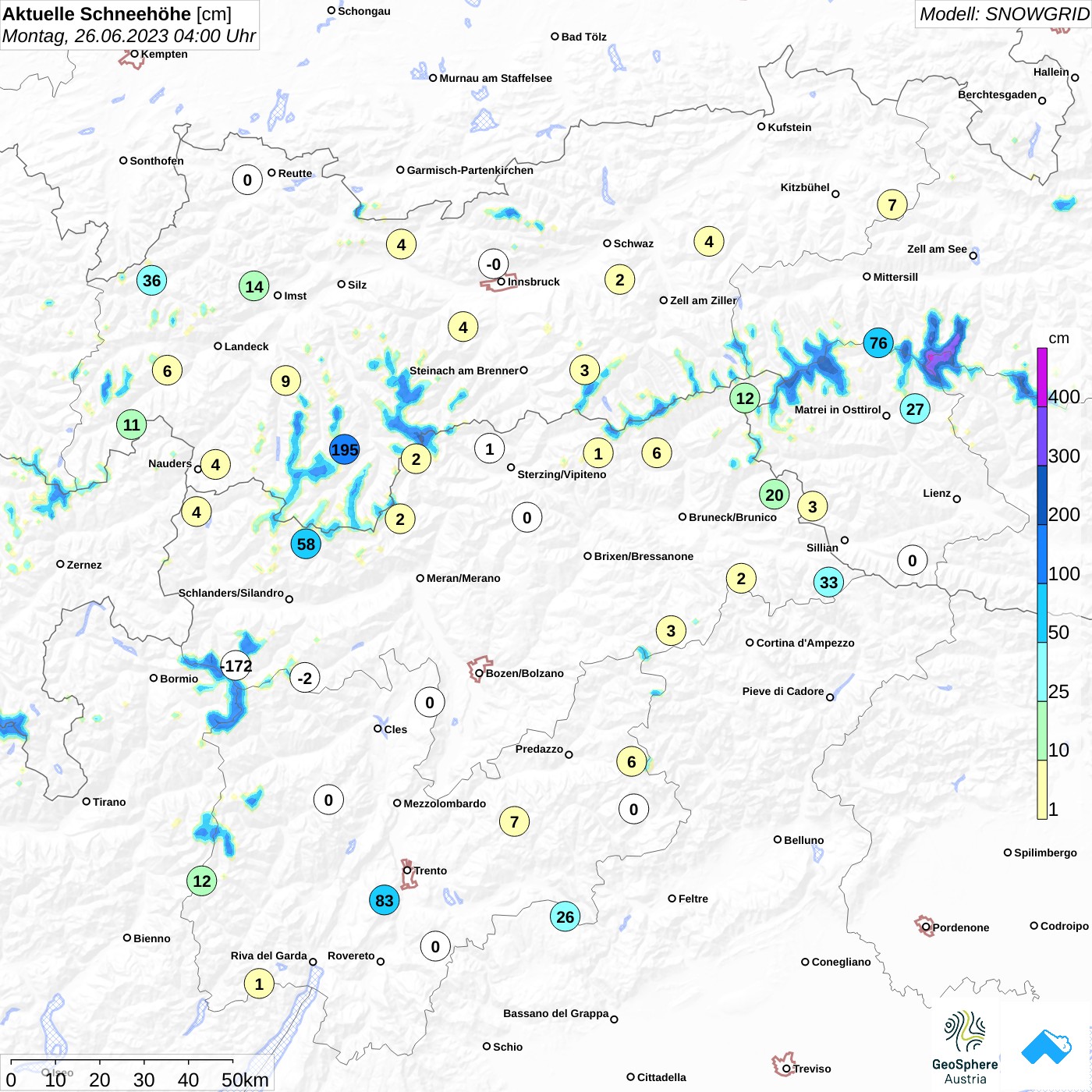Select the station marker showing 27 near Matrei
Screen dimensions: 1092x1092
[x=915, y=409]
